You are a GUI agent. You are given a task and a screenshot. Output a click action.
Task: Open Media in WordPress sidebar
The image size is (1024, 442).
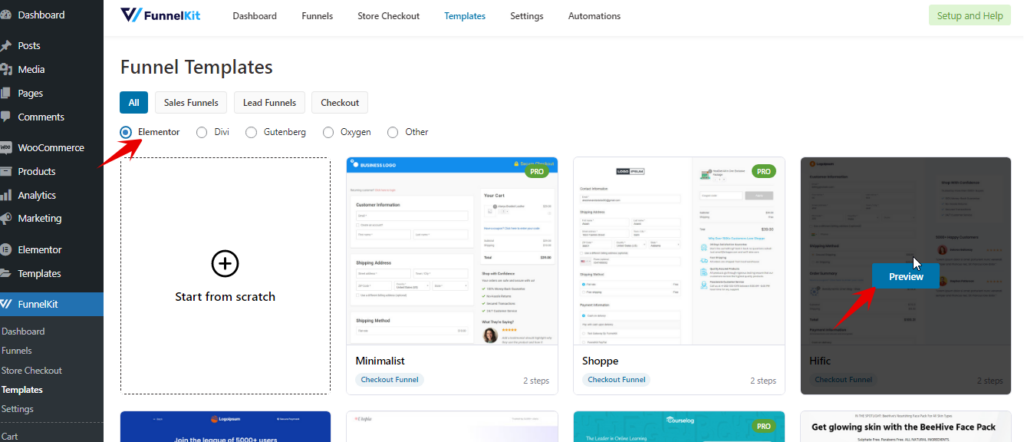[31, 69]
